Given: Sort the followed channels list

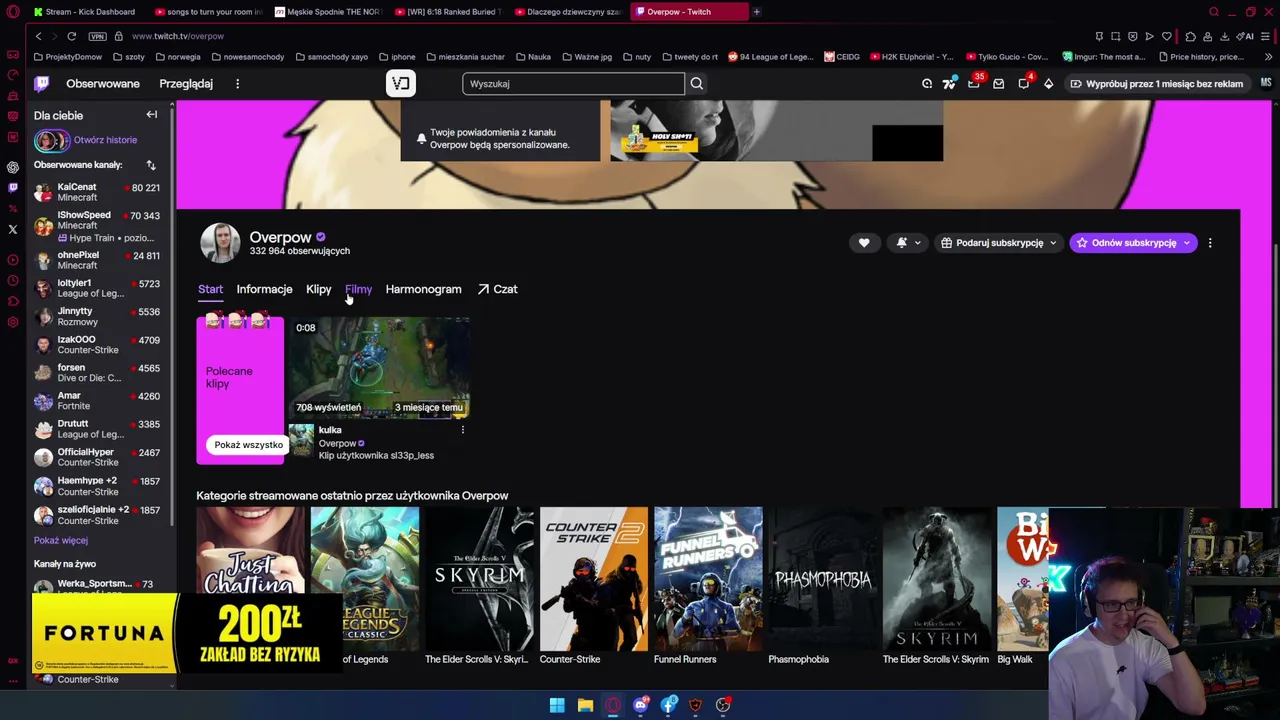Looking at the screenshot, I should click(151, 165).
